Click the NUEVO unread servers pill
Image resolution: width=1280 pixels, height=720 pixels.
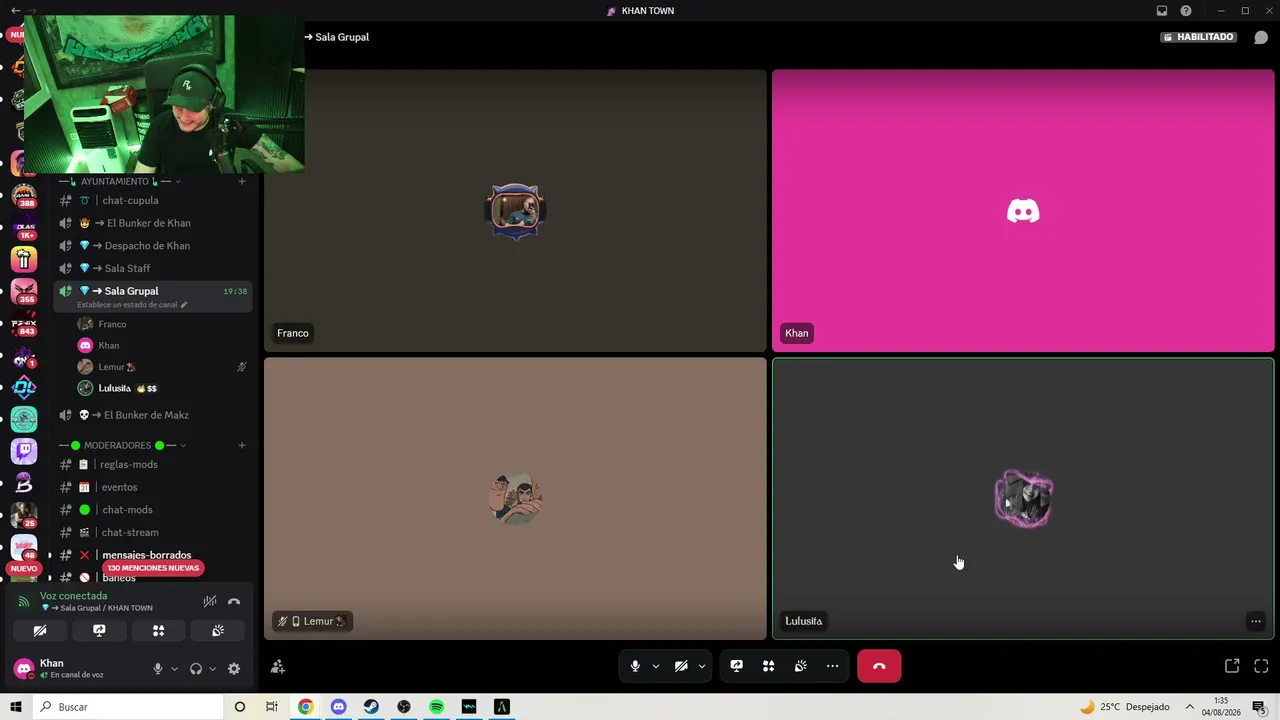click(24, 568)
